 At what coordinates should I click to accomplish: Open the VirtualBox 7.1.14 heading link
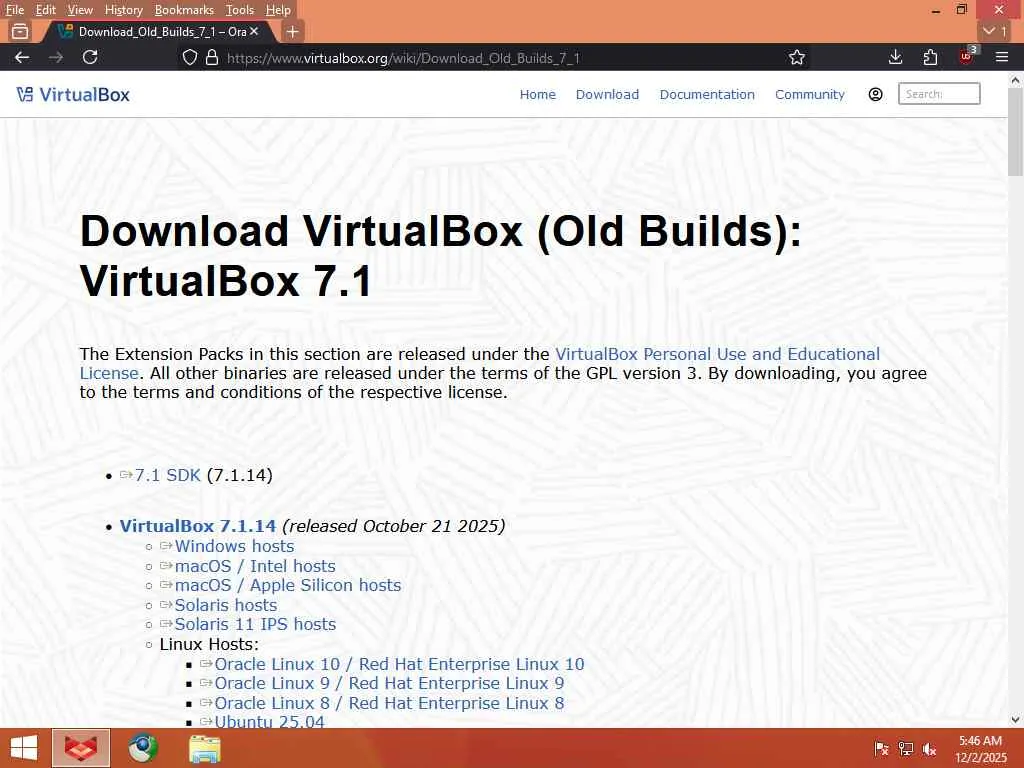click(x=198, y=526)
